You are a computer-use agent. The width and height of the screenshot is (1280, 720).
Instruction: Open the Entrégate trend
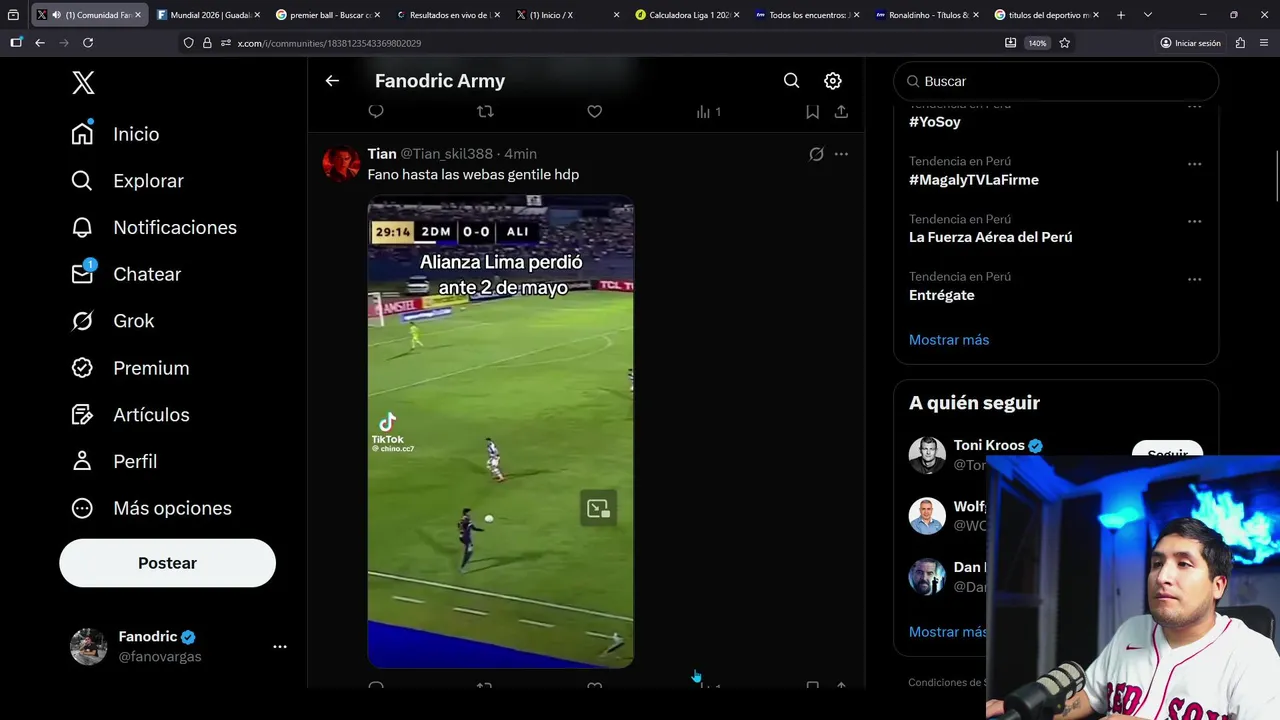pyautogui.click(x=941, y=295)
